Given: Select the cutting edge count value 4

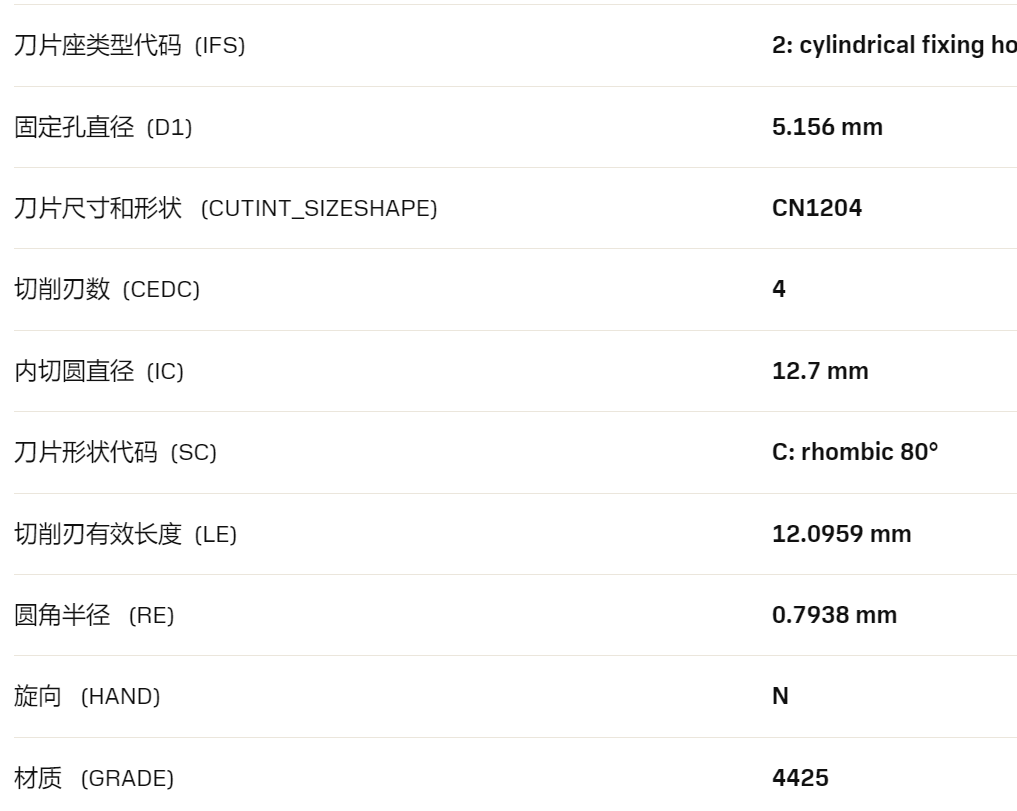Looking at the screenshot, I should (779, 289).
